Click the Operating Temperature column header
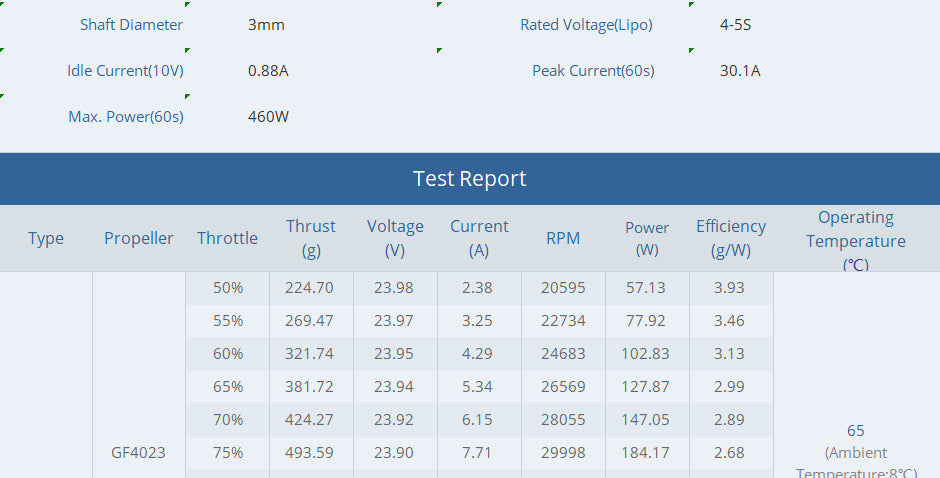The height and width of the screenshot is (478, 940). click(x=856, y=240)
